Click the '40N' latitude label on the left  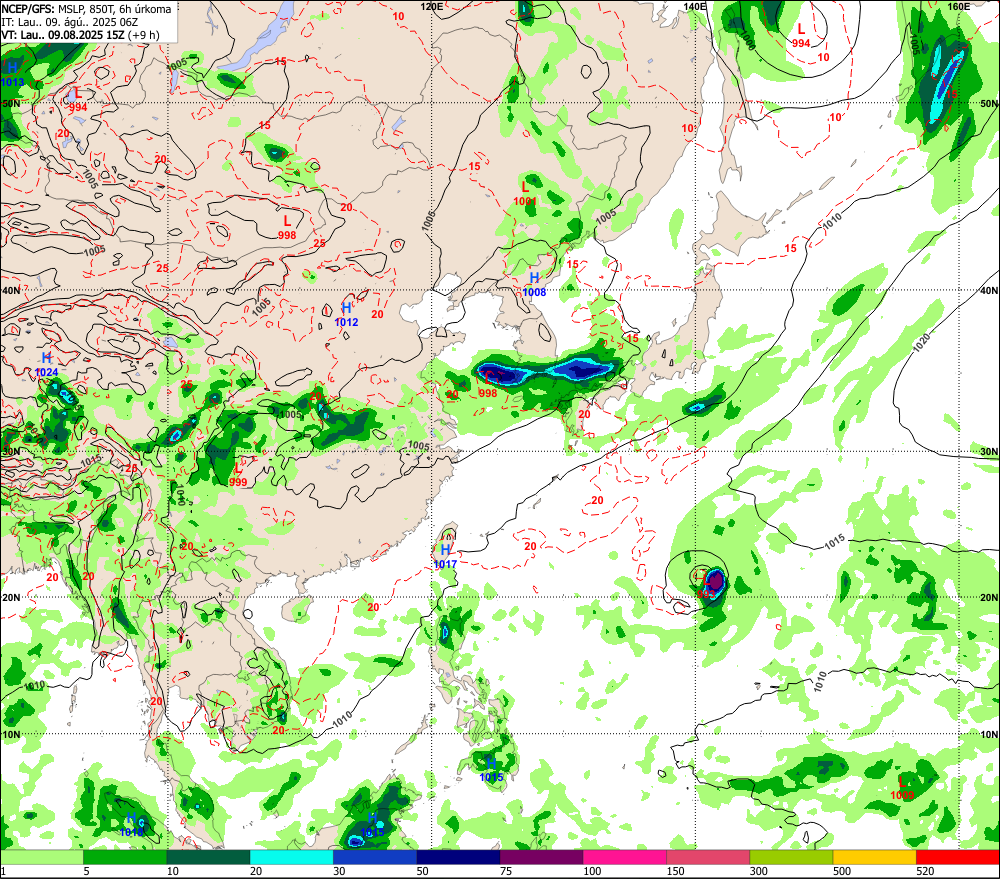point(11,290)
